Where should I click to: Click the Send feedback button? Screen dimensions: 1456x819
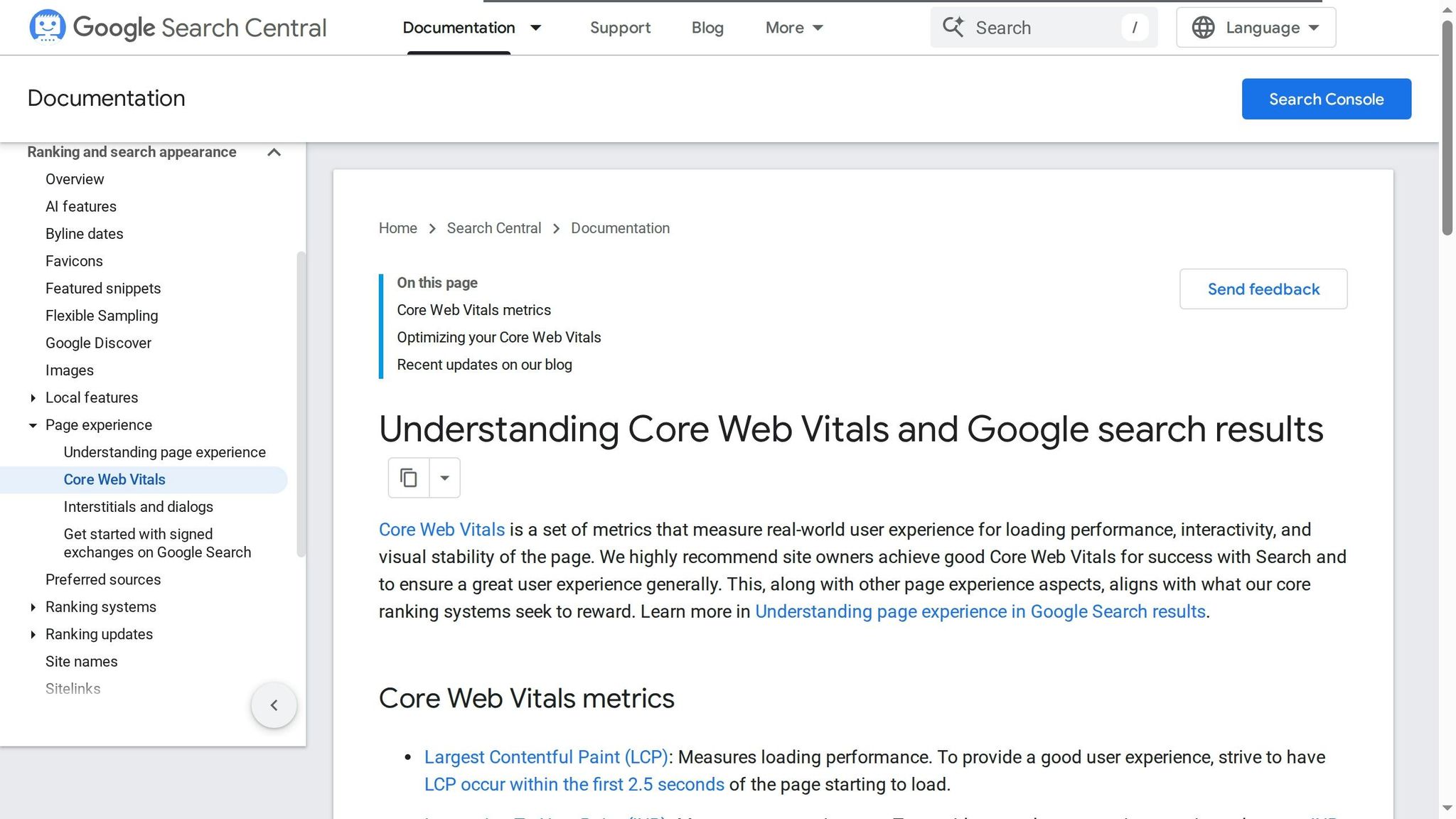[1263, 289]
